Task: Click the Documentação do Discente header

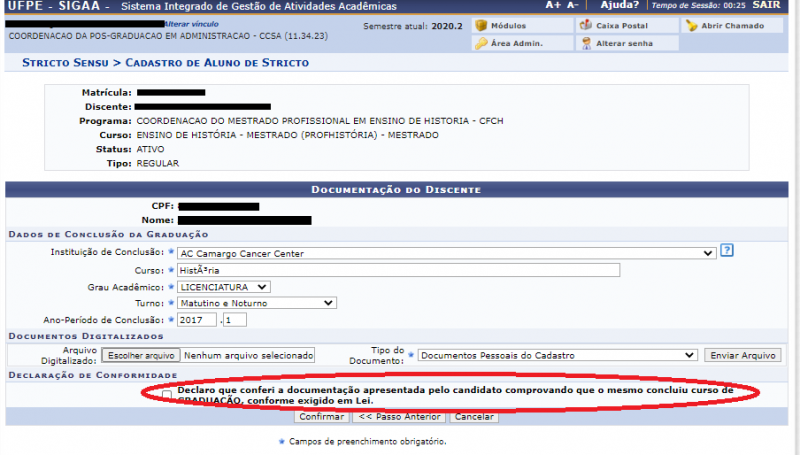Action: [396, 190]
